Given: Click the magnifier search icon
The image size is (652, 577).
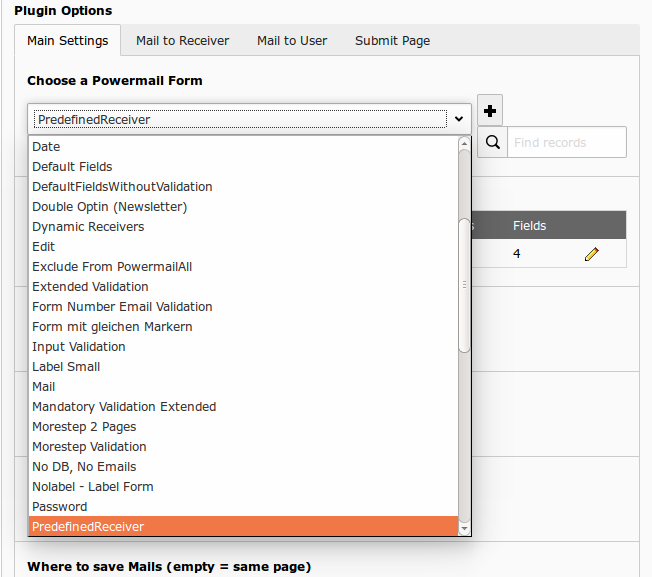Looking at the screenshot, I should point(492,142).
